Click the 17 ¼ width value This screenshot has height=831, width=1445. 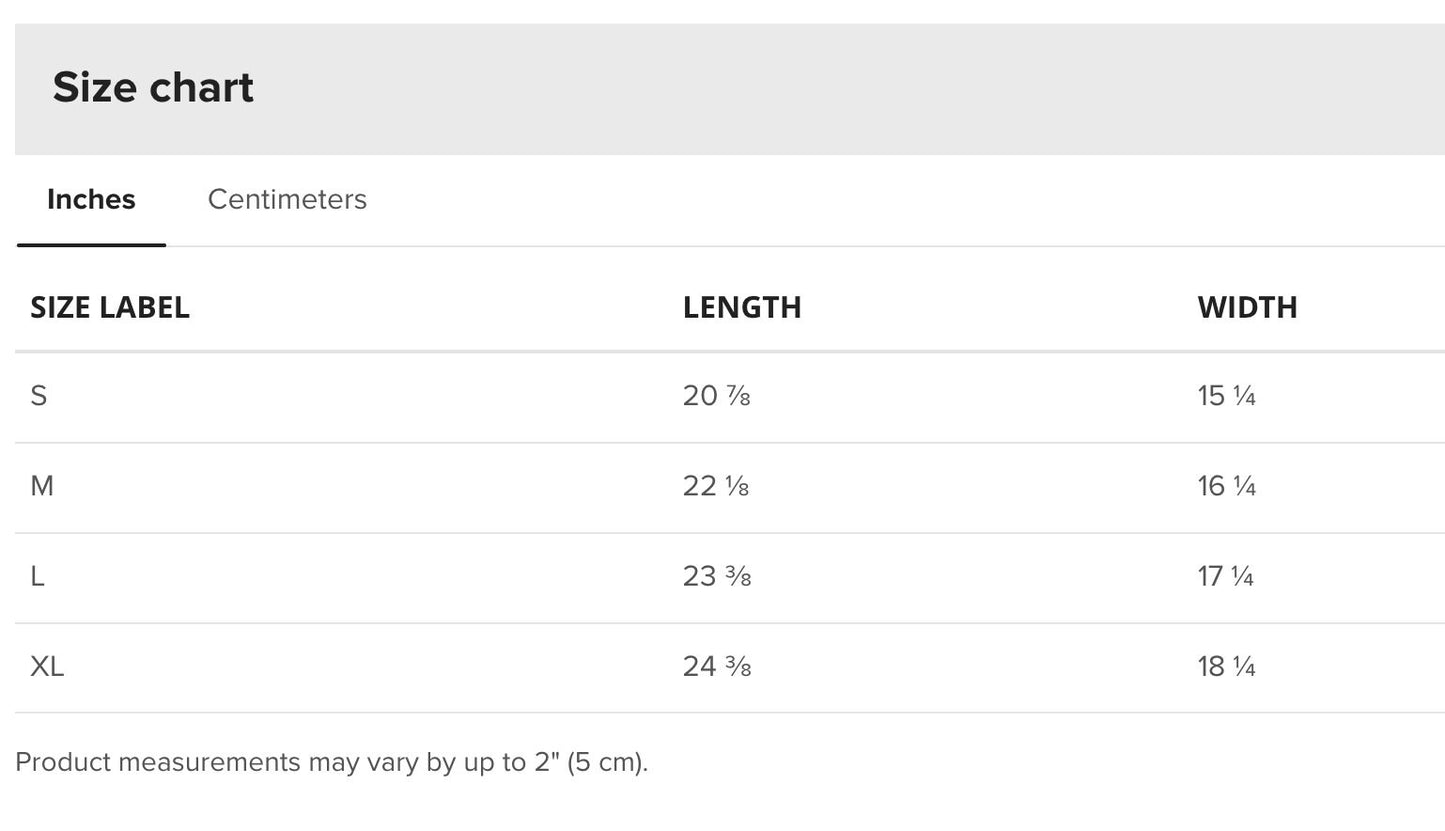[1225, 576]
